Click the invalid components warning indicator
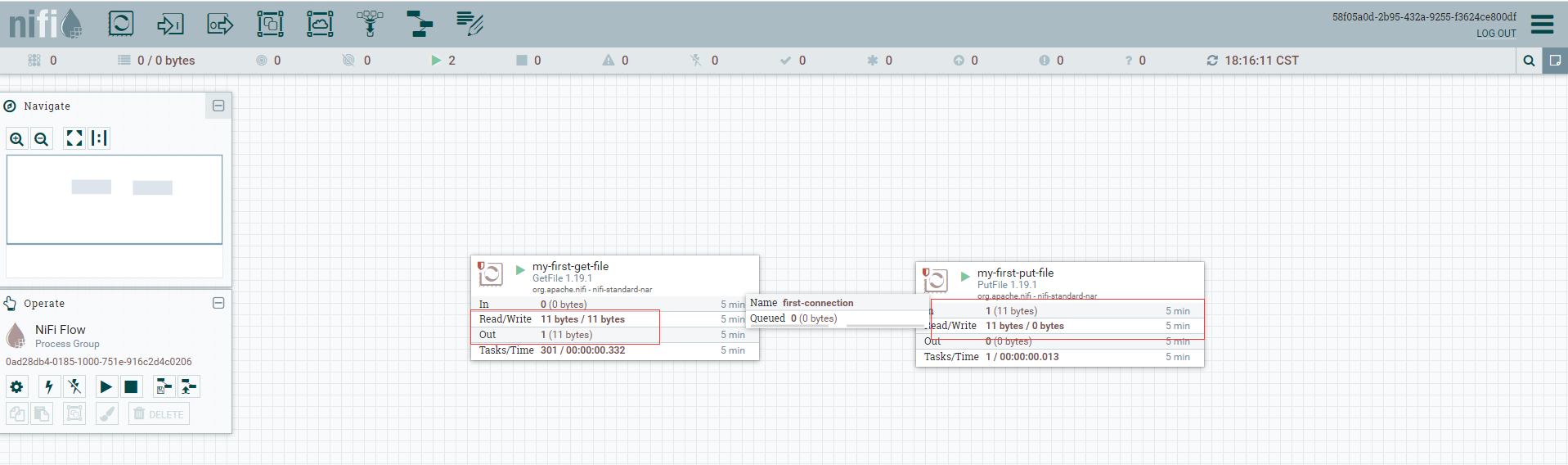Image resolution: width=1568 pixels, height=465 pixels. pyautogui.click(x=608, y=61)
